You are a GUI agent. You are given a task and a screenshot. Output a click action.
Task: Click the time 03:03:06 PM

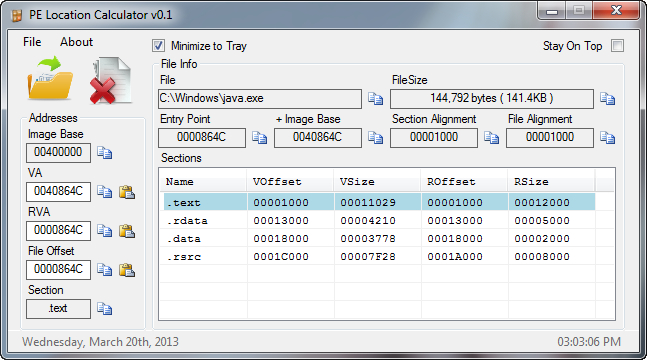589,342
